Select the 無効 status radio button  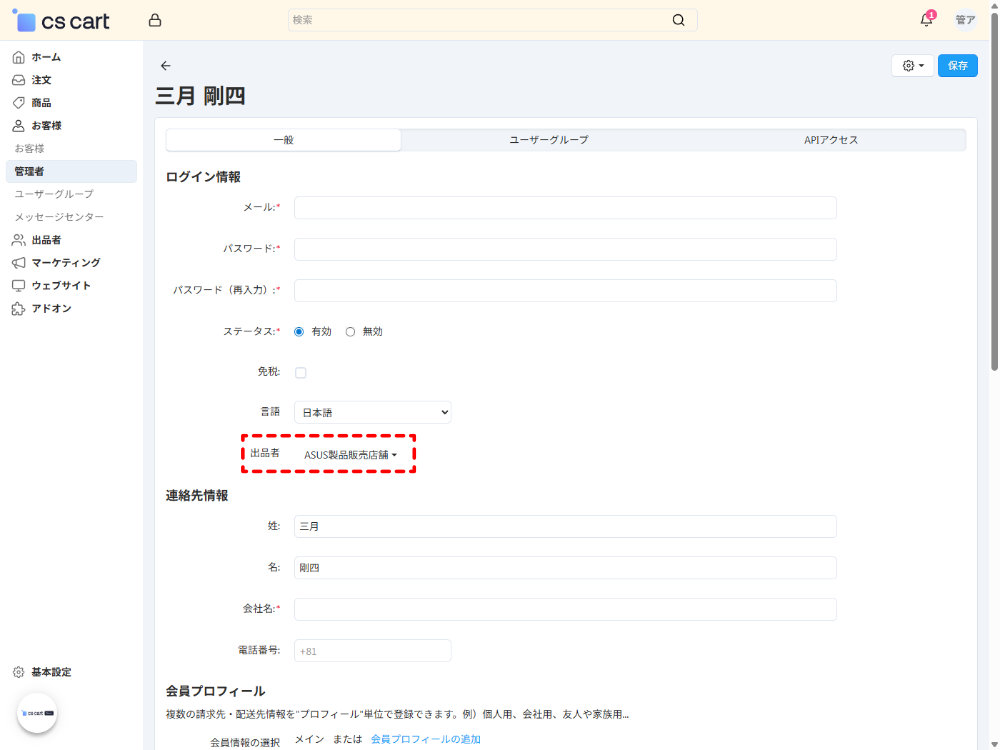(351, 331)
